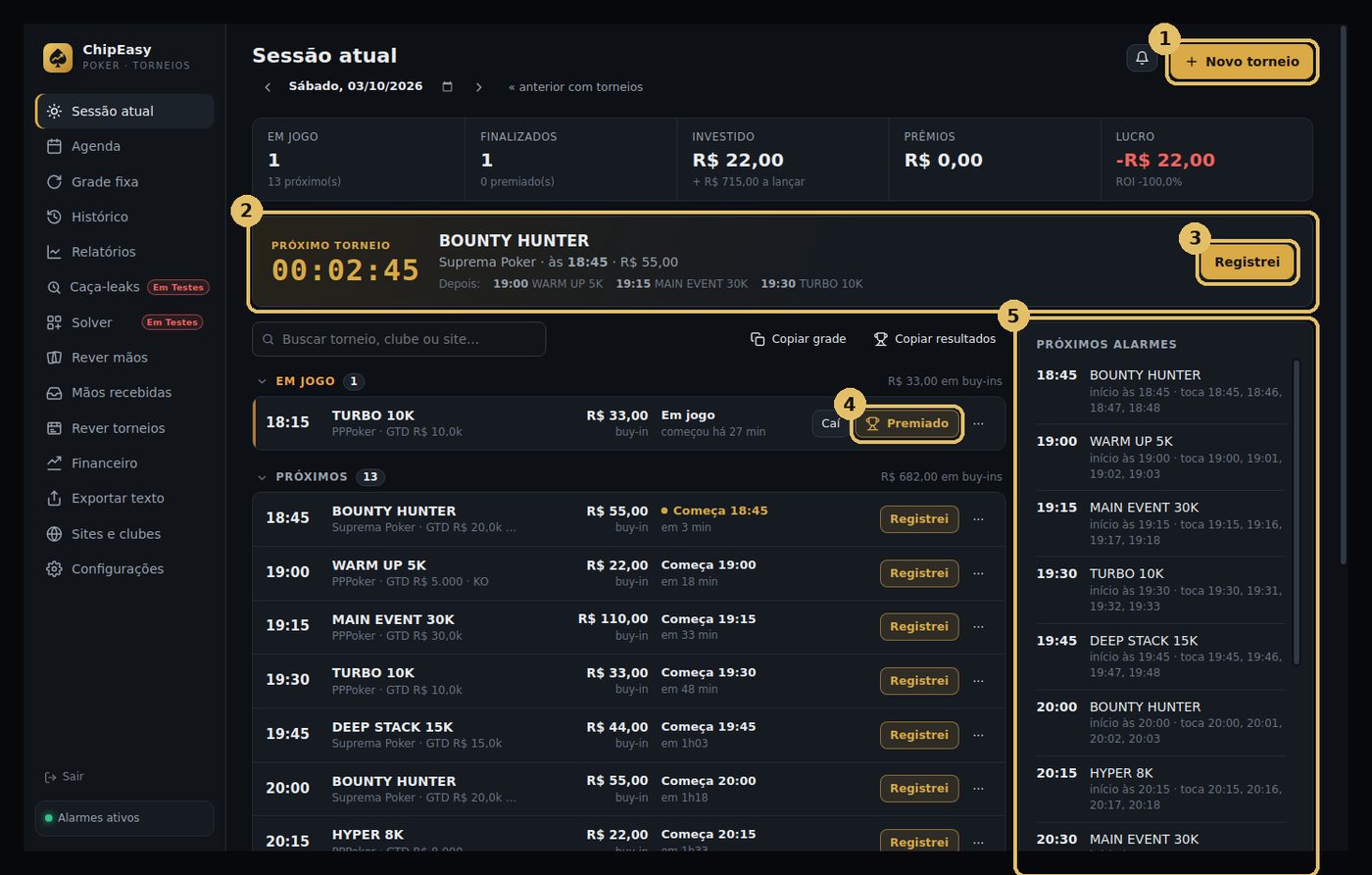Collapse the Próximos section

262,477
